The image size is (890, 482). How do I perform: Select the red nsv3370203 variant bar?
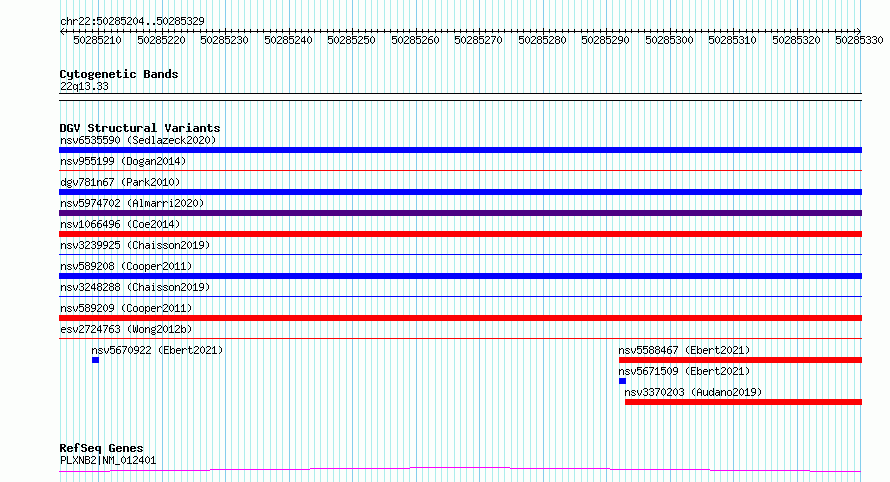coord(744,402)
